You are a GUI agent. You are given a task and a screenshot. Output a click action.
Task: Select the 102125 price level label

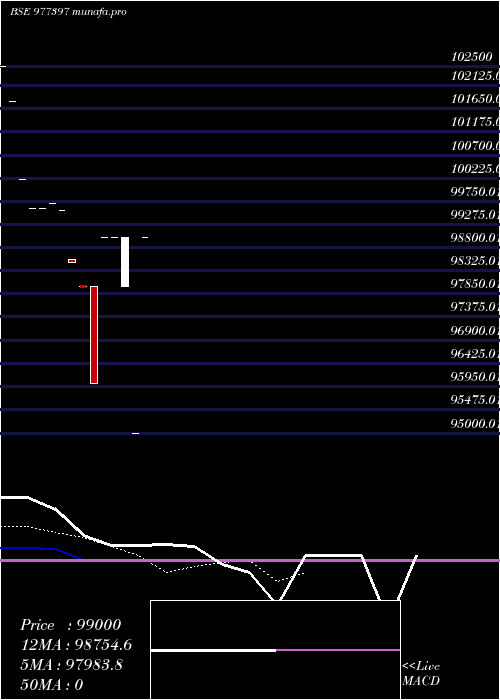(x=475, y=75)
